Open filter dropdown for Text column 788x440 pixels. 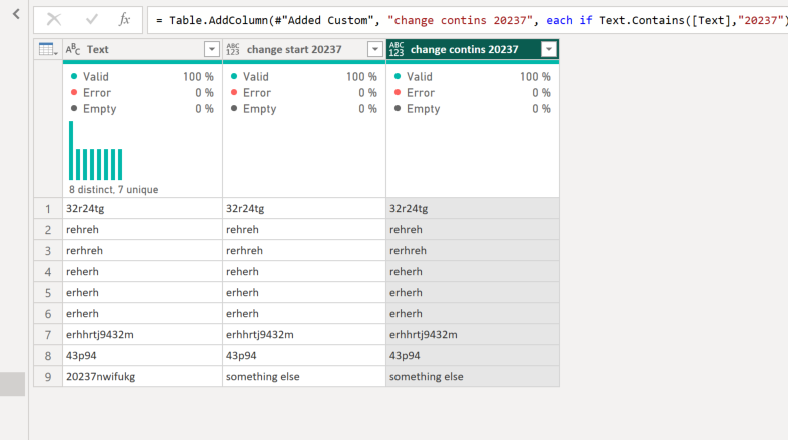click(x=212, y=49)
